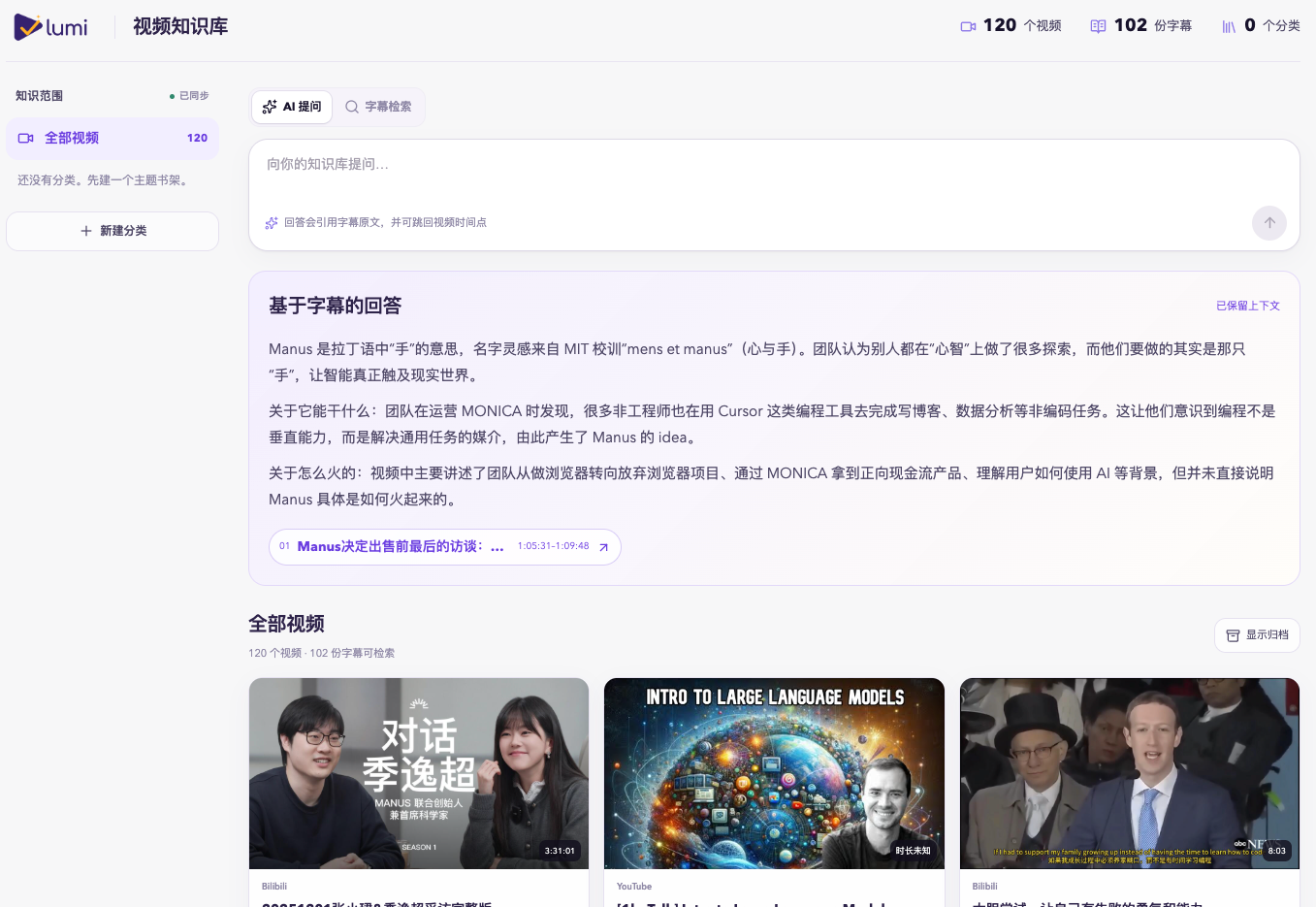Click the YouTube source label

634,887
